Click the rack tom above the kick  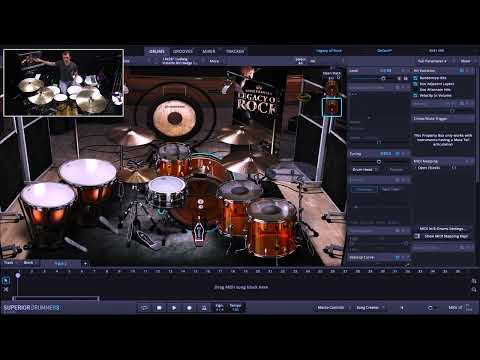pos(173,160)
